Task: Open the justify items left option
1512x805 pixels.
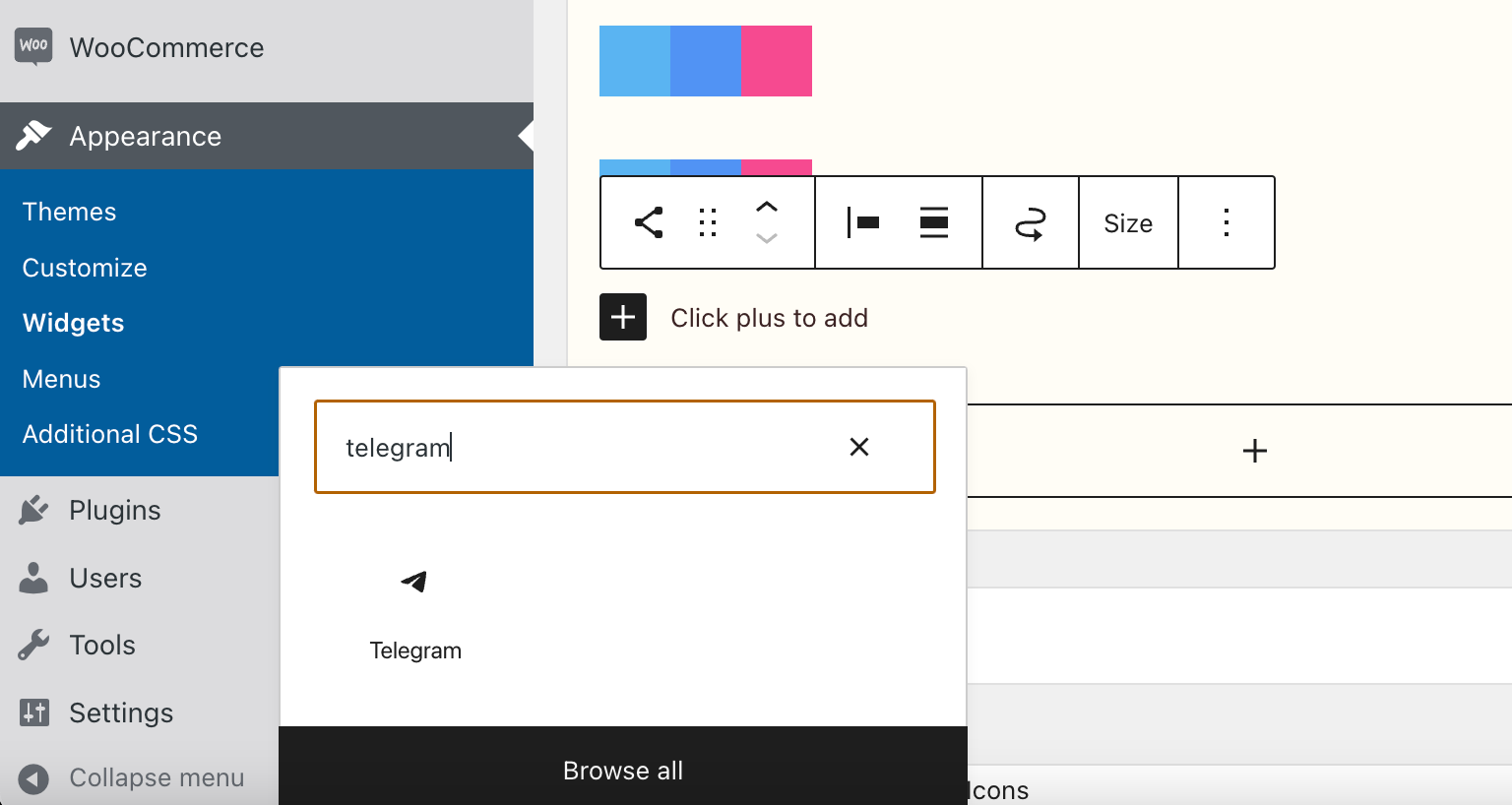Action: pos(863,222)
